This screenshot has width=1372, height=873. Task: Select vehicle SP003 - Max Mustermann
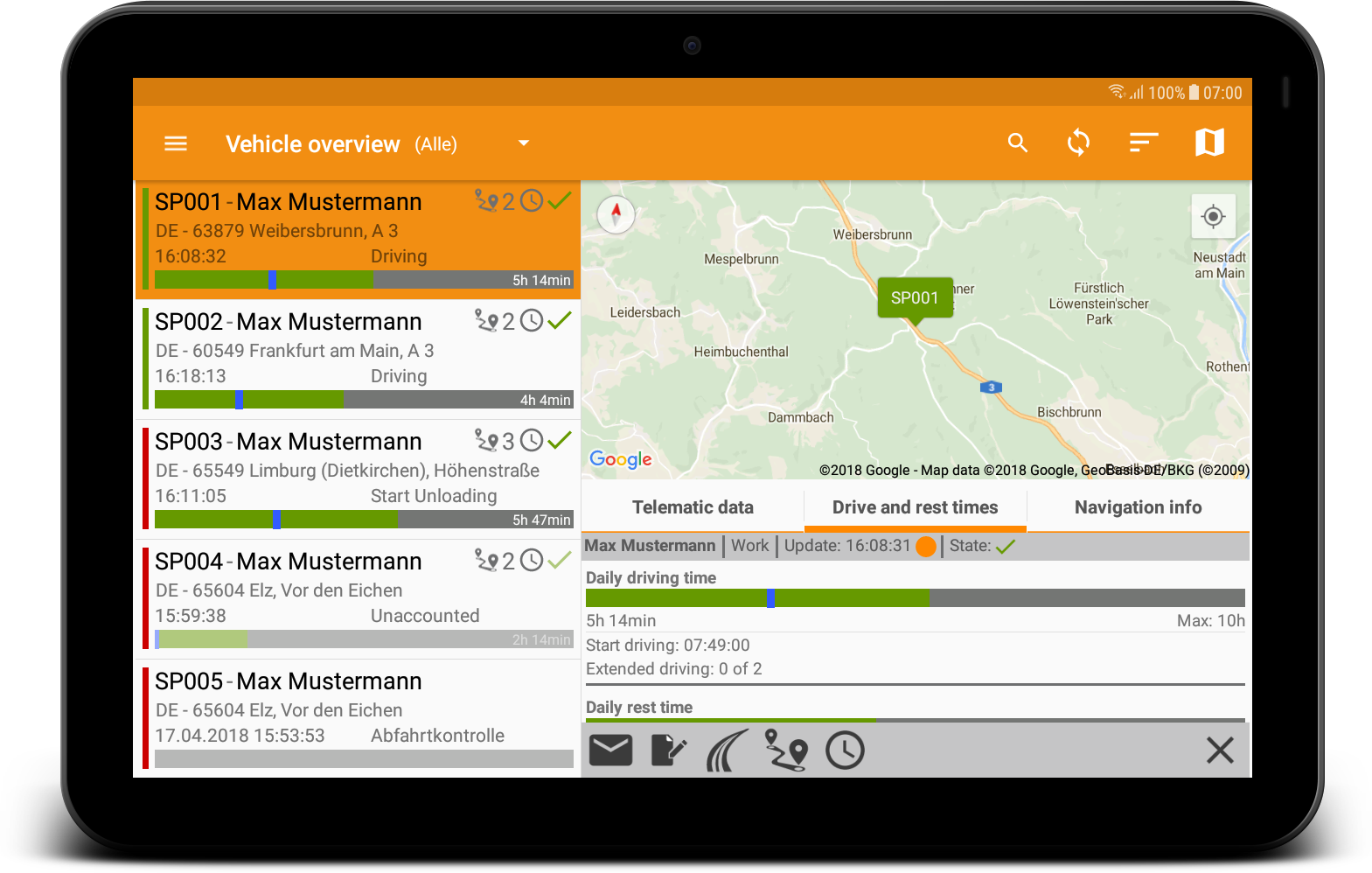[x=358, y=478]
